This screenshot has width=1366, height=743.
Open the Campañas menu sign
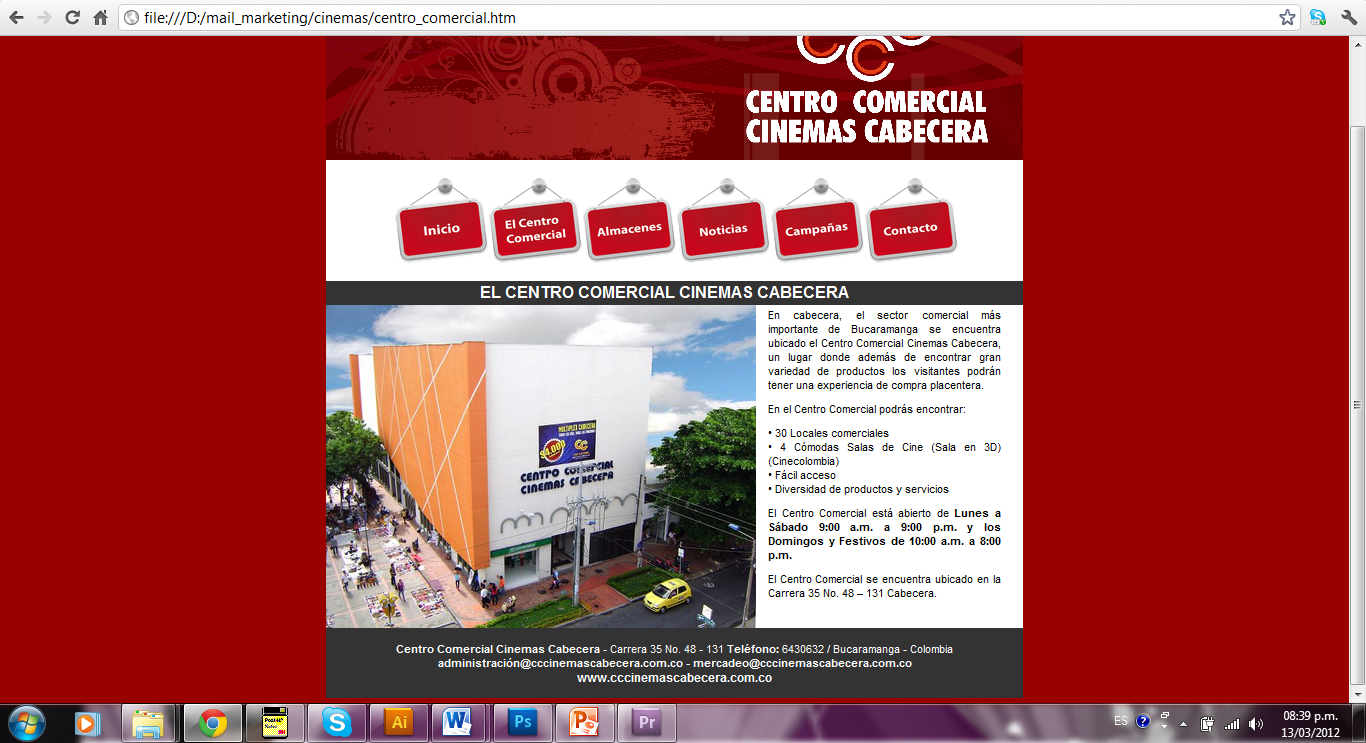(x=817, y=228)
